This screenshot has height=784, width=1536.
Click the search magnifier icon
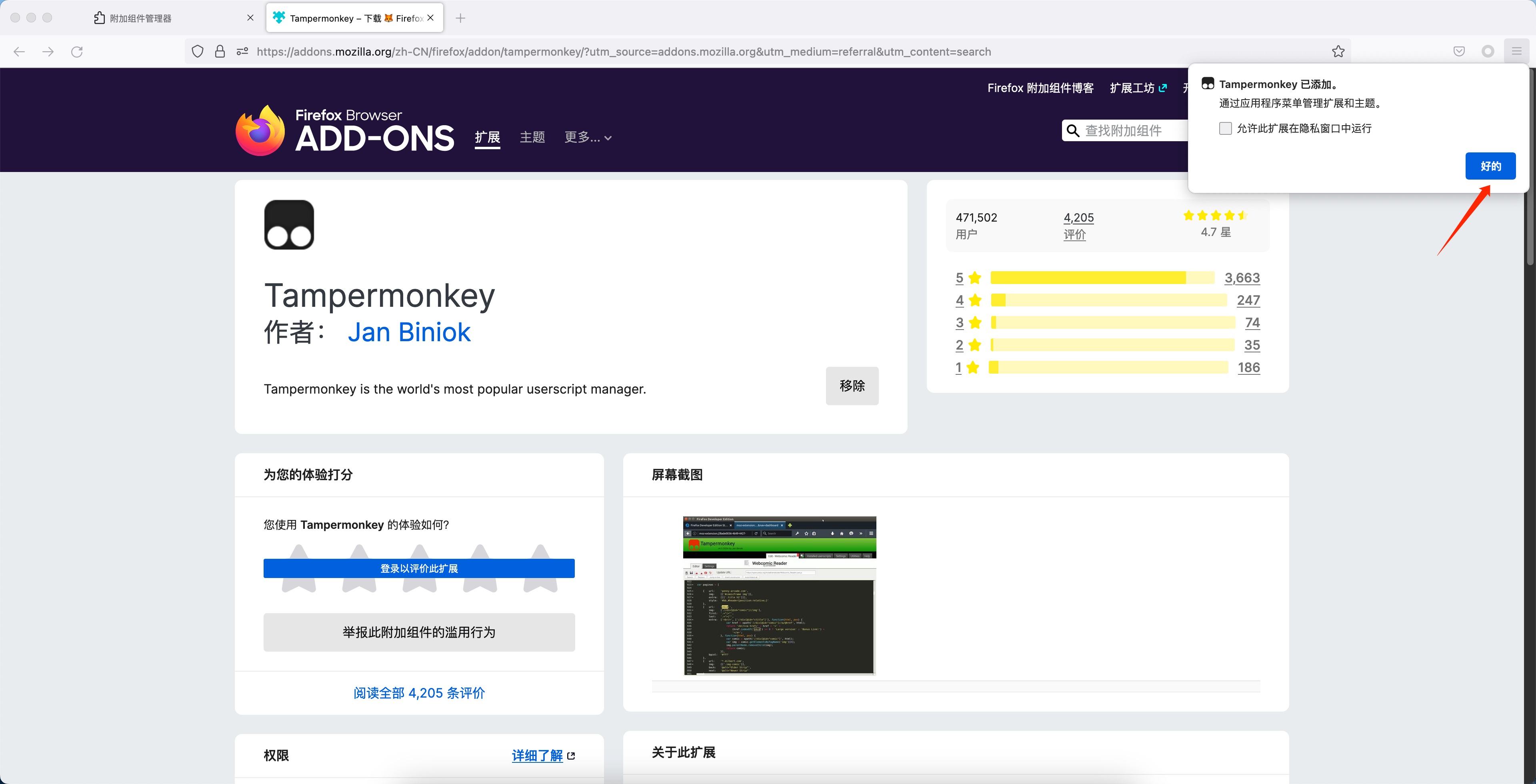1073,130
